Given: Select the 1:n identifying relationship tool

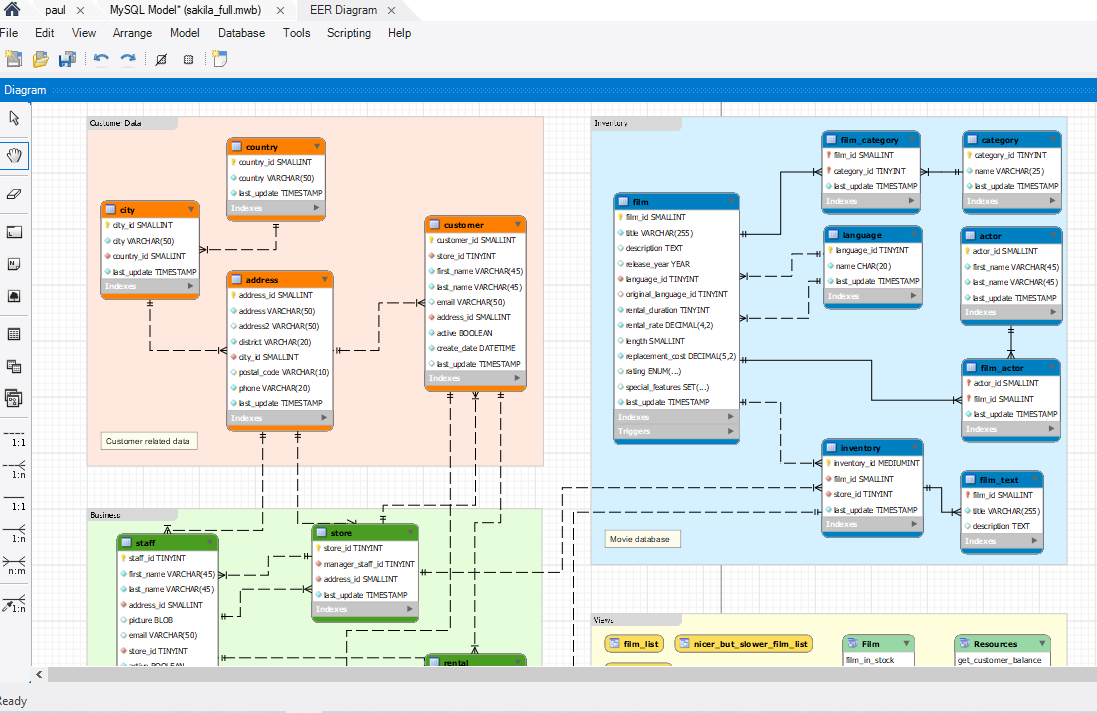Looking at the screenshot, I should (x=14, y=533).
